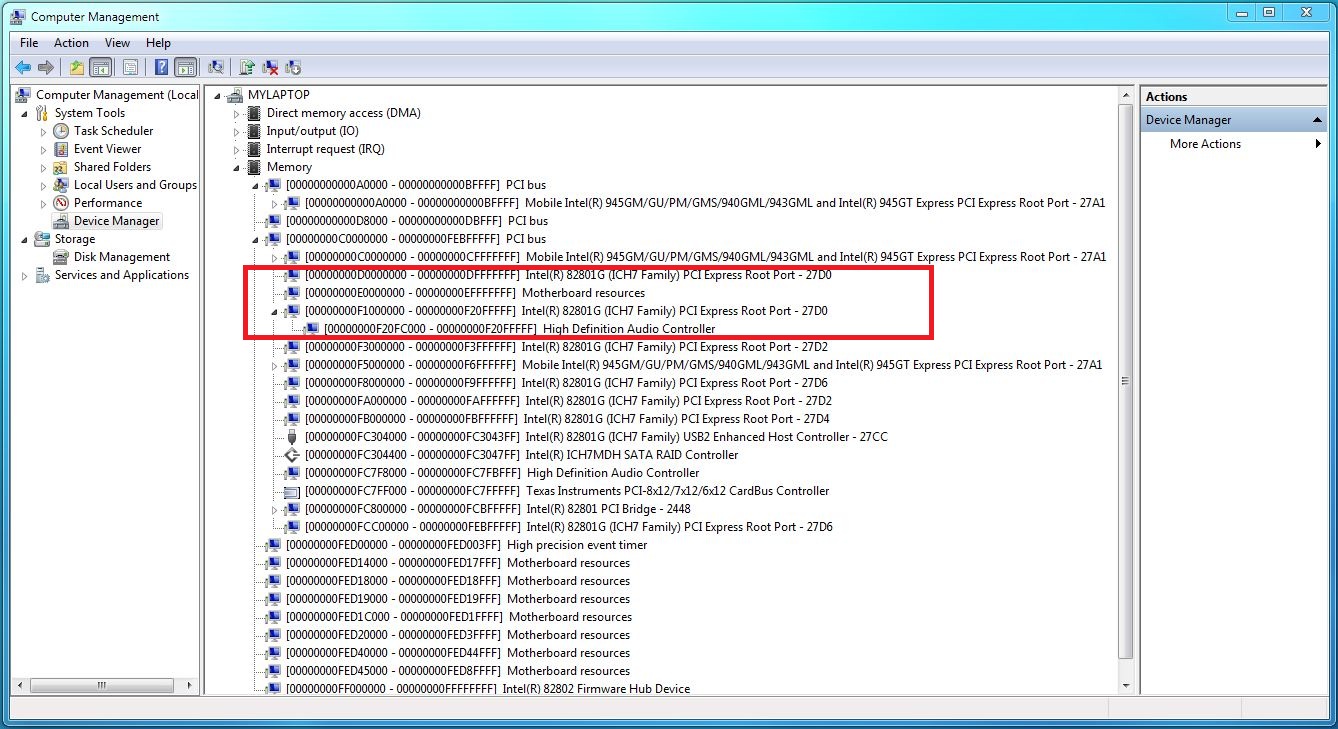Click the vertical scrollbar up arrow
The image size is (1338, 729).
pyautogui.click(x=1125, y=94)
